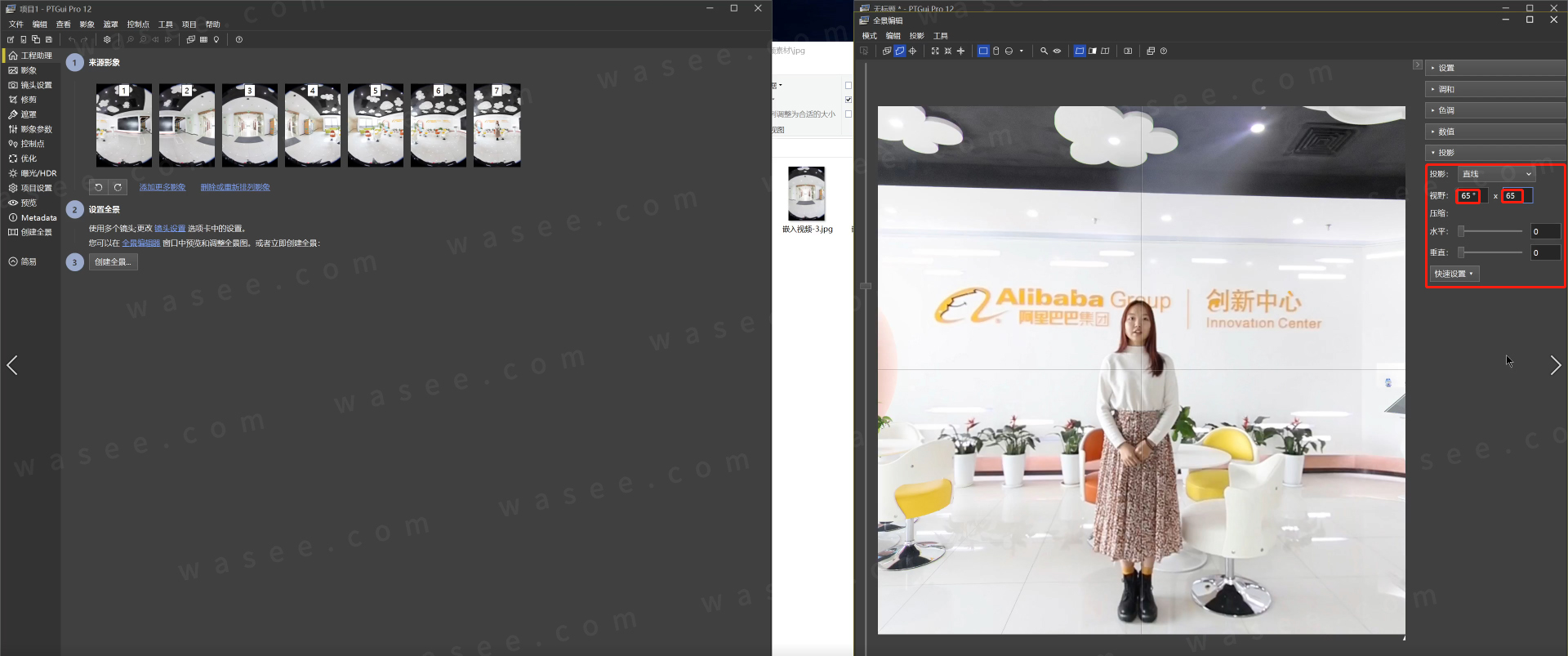
Task: Collapse the editor side panel with arrow toggle
Action: click(1417, 65)
